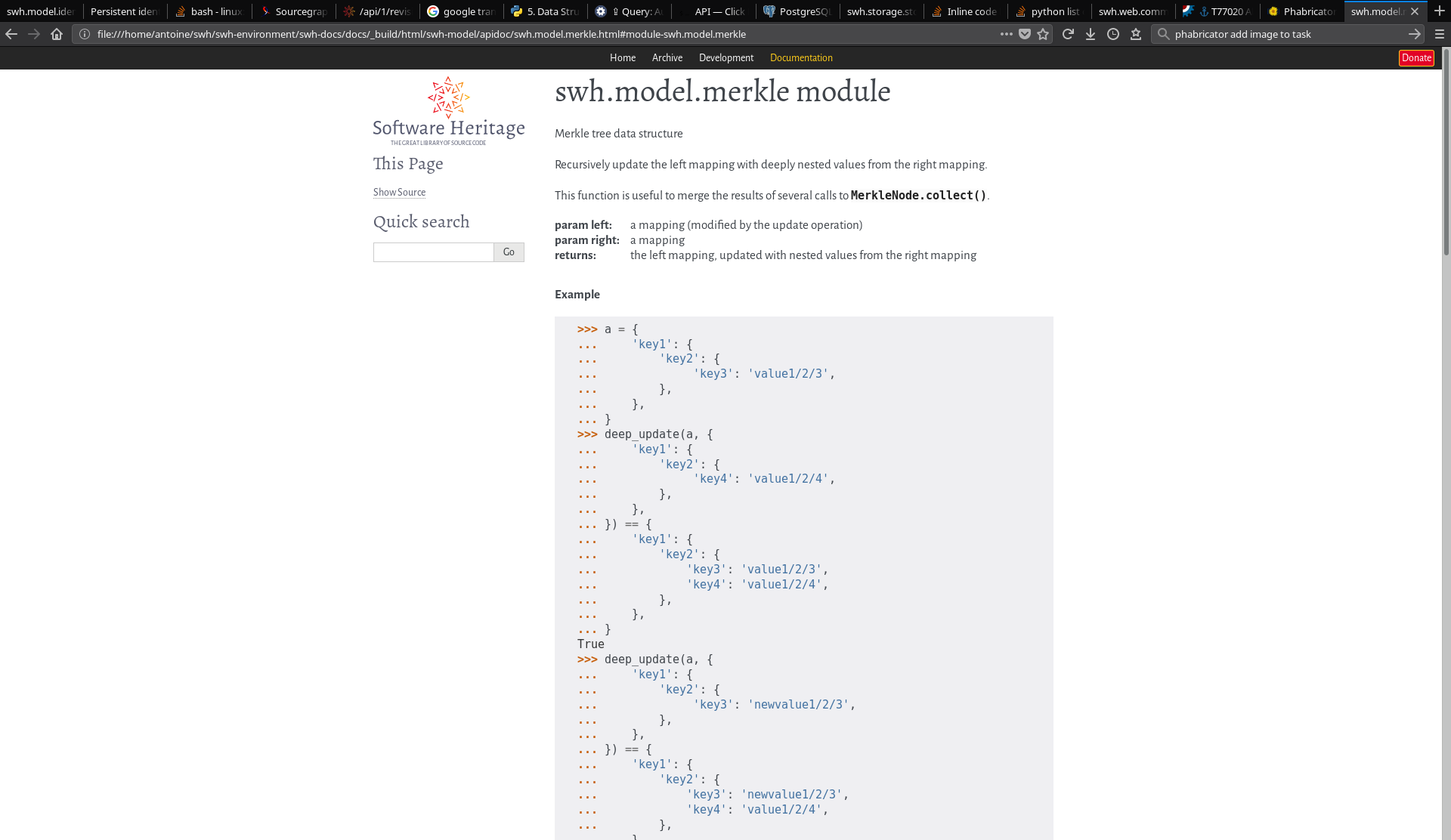The height and width of the screenshot is (840, 1451).
Task: Click the 'swh.model.merkle module' heading
Action: (722, 91)
